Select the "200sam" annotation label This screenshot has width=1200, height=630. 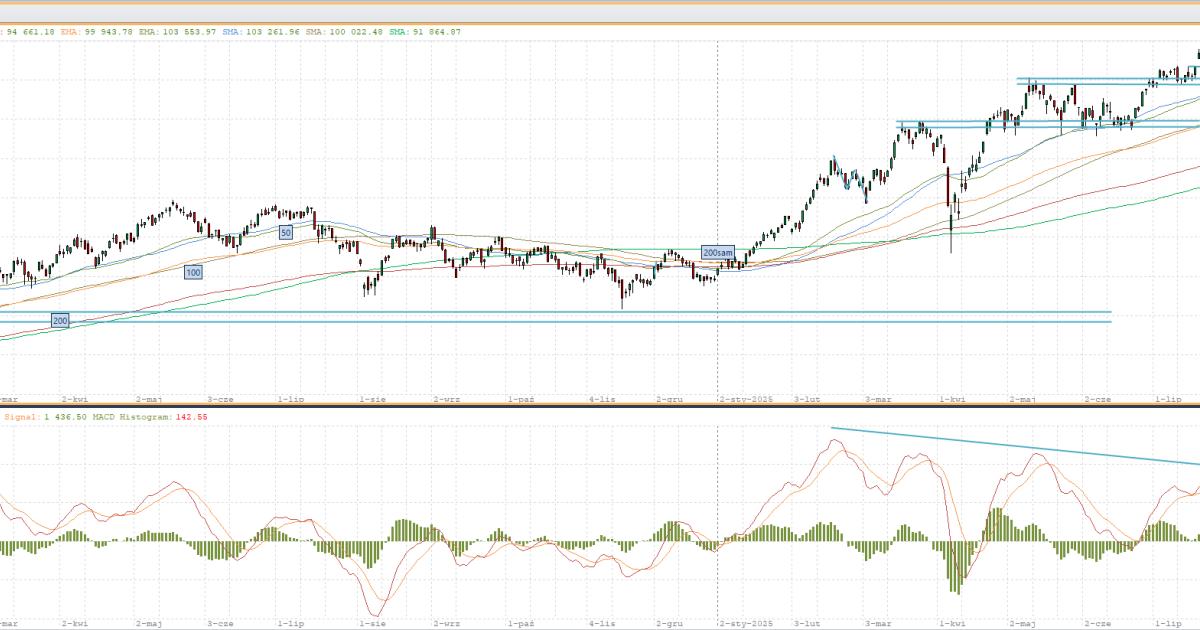click(717, 252)
